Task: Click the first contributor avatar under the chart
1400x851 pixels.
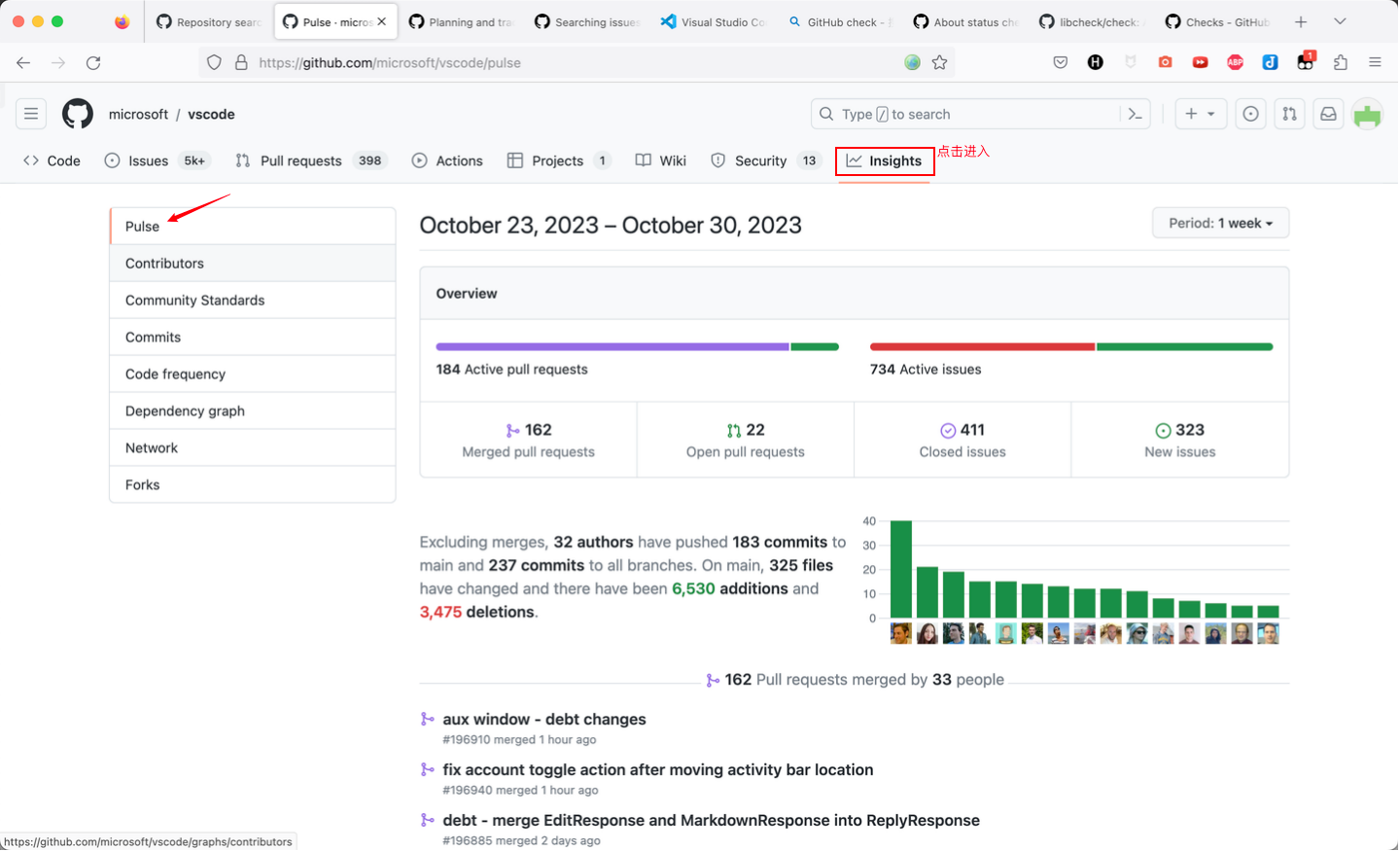Action: (901, 634)
